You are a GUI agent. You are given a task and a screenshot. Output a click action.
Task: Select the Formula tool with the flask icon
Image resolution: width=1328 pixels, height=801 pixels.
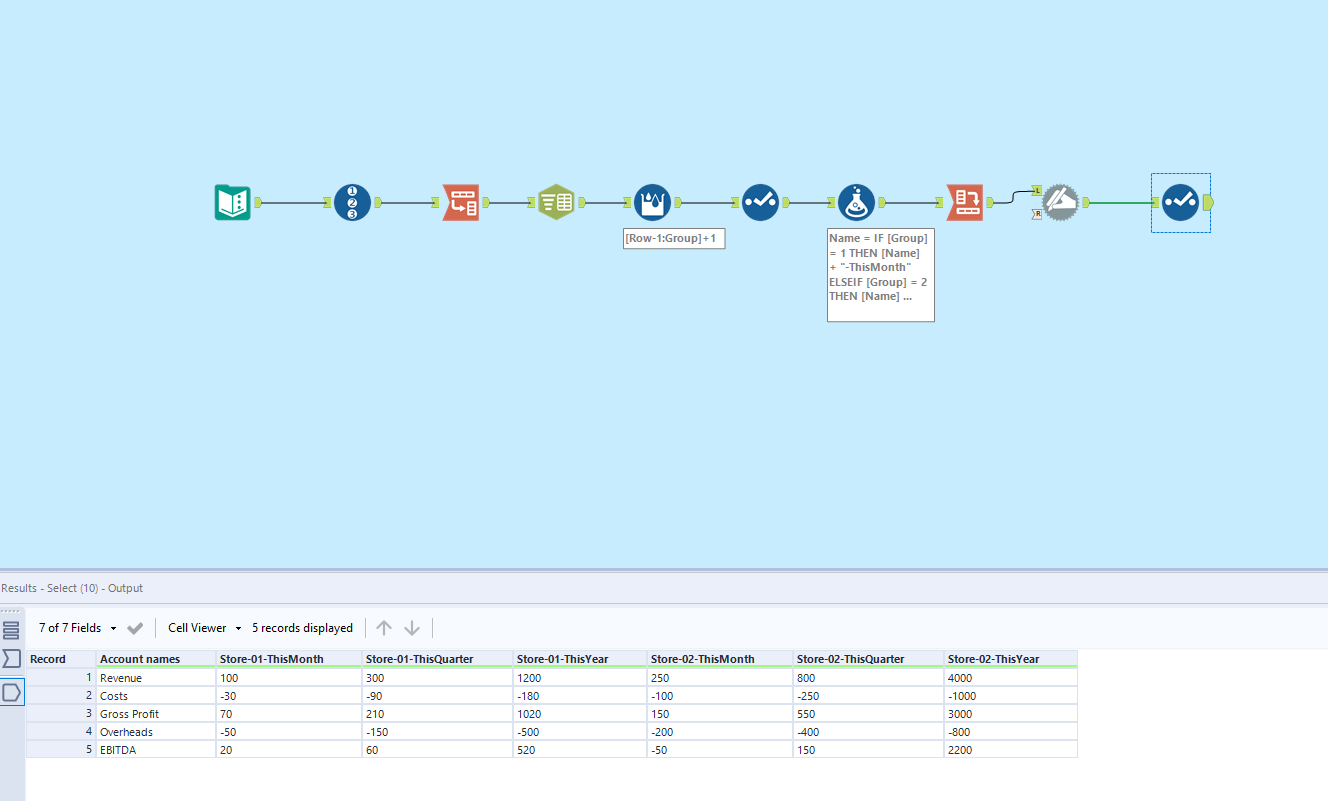857,202
